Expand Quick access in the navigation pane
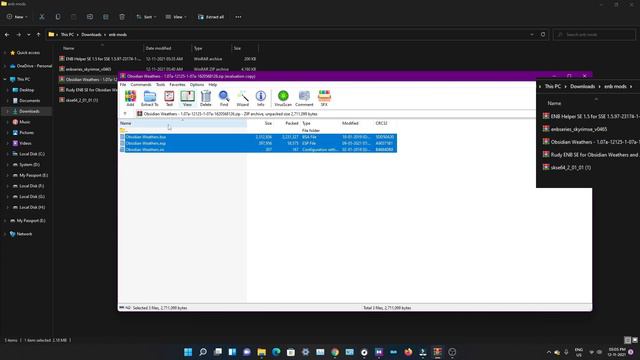 point(5,53)
